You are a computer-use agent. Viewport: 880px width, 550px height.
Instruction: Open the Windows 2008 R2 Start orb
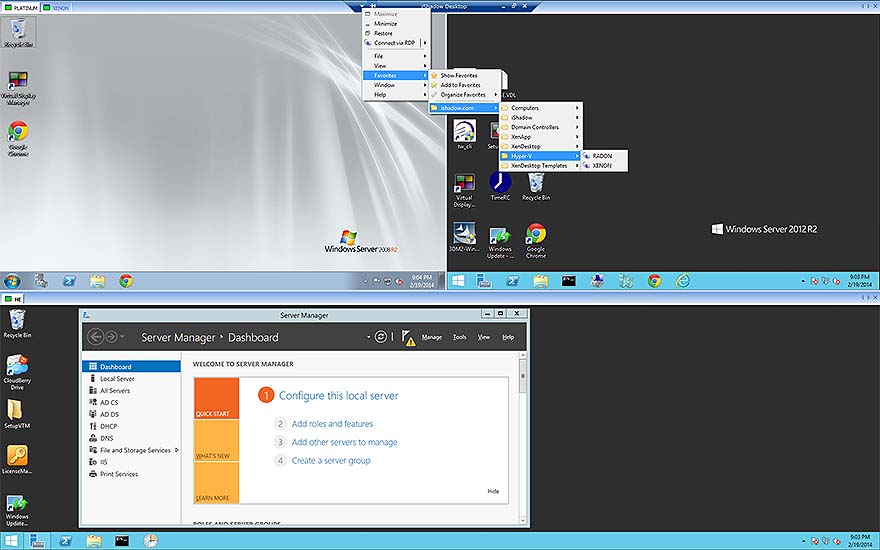12,281
